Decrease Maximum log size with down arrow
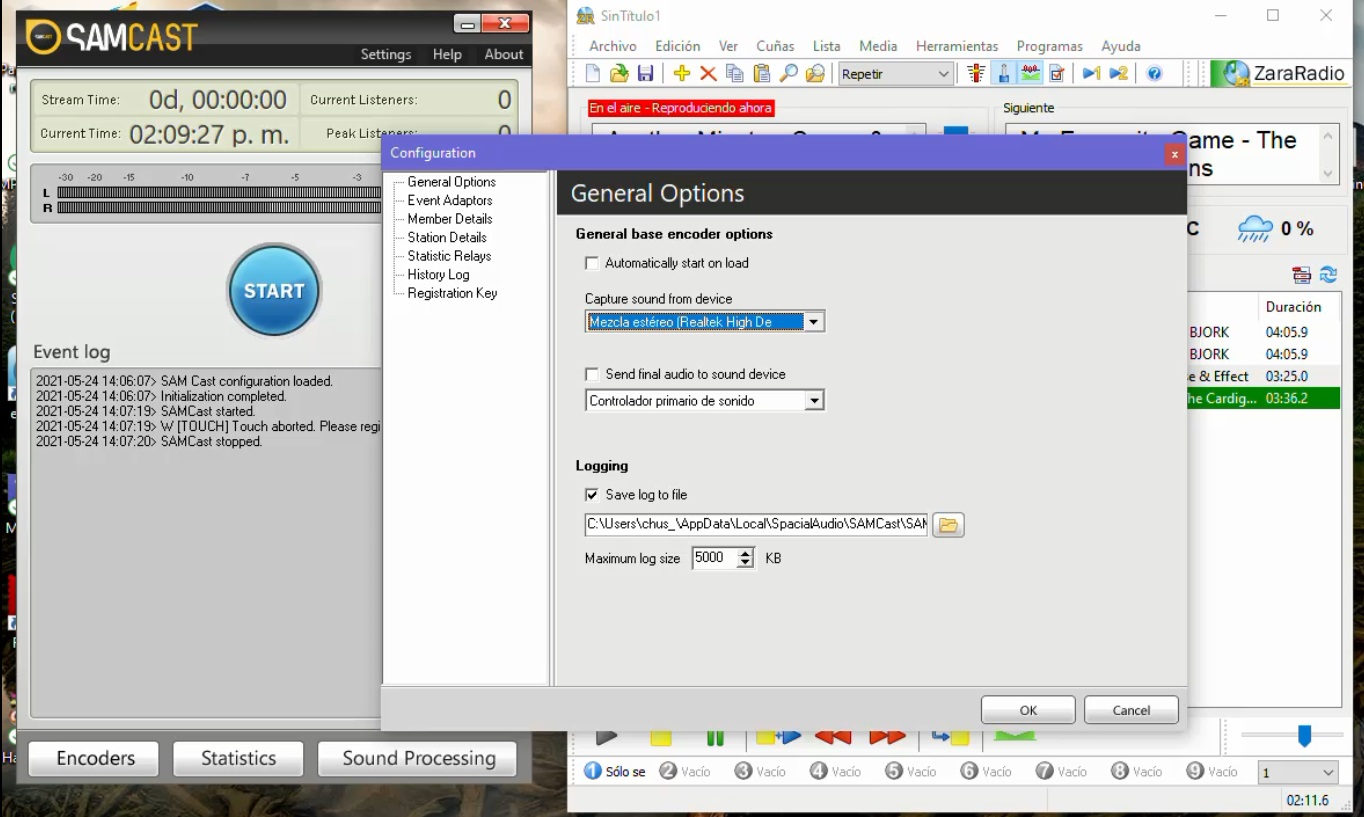The width and height of the screenshot is (1364, 817). [x=745, y=563]
